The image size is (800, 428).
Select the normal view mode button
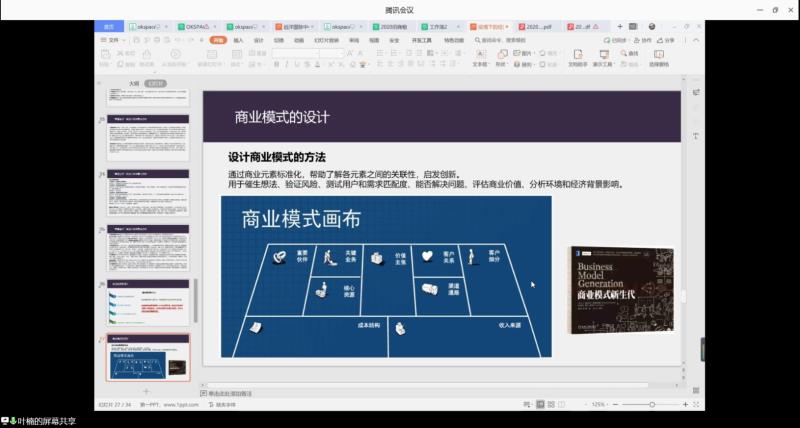(x=540, y=404)
